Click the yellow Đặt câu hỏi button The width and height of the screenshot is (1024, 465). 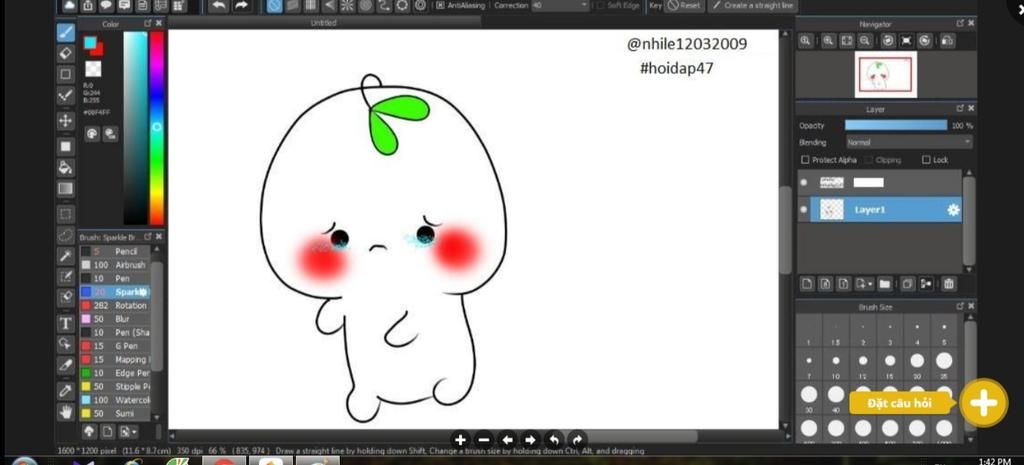900,404
